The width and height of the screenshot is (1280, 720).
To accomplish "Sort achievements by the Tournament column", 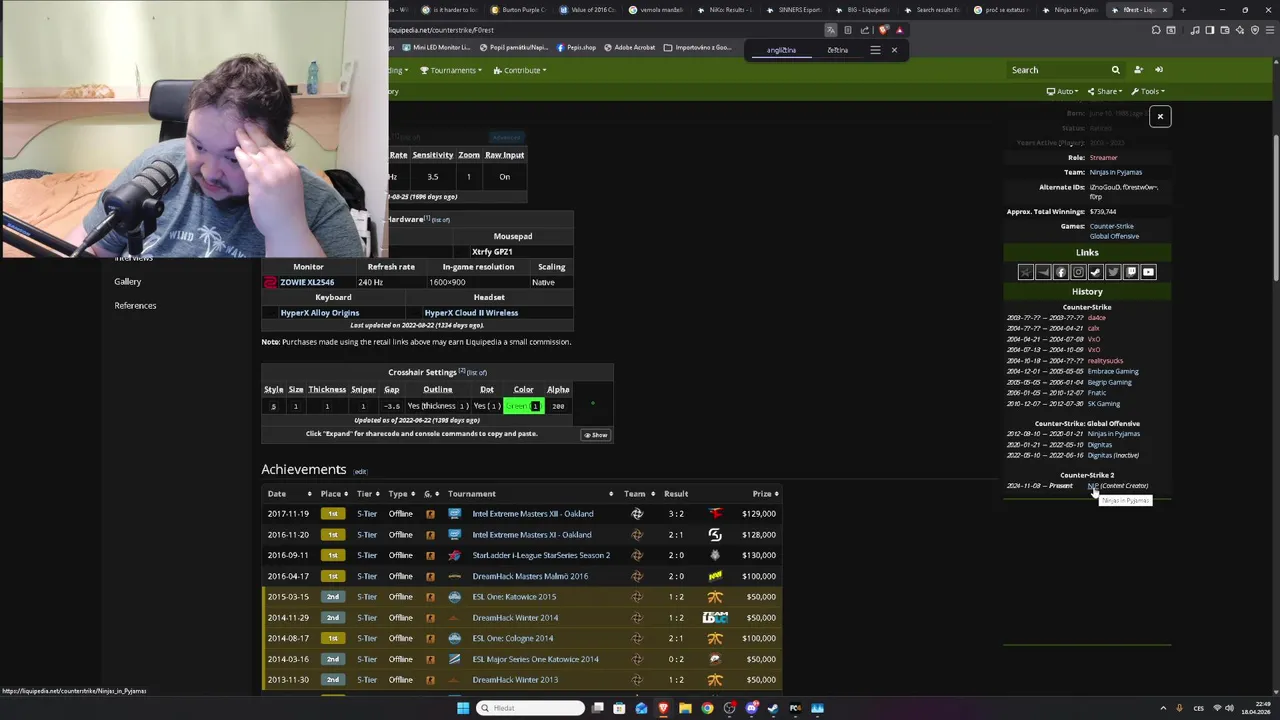I will point(530,493).
